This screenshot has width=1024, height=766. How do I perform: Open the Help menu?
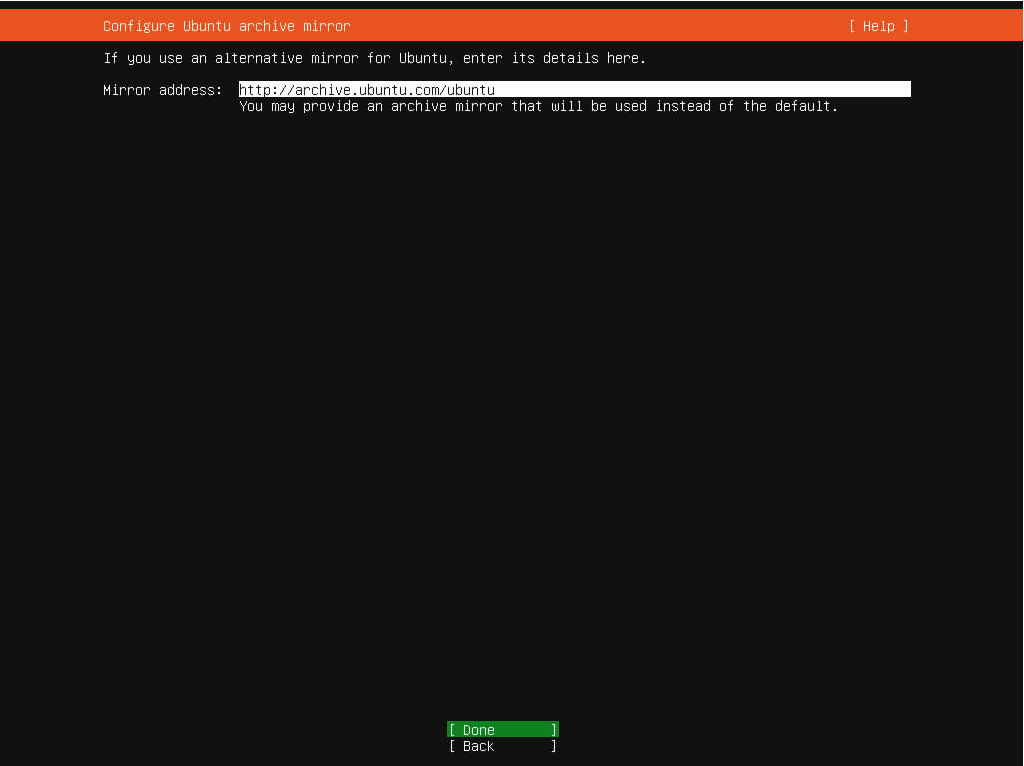(878, 26)
